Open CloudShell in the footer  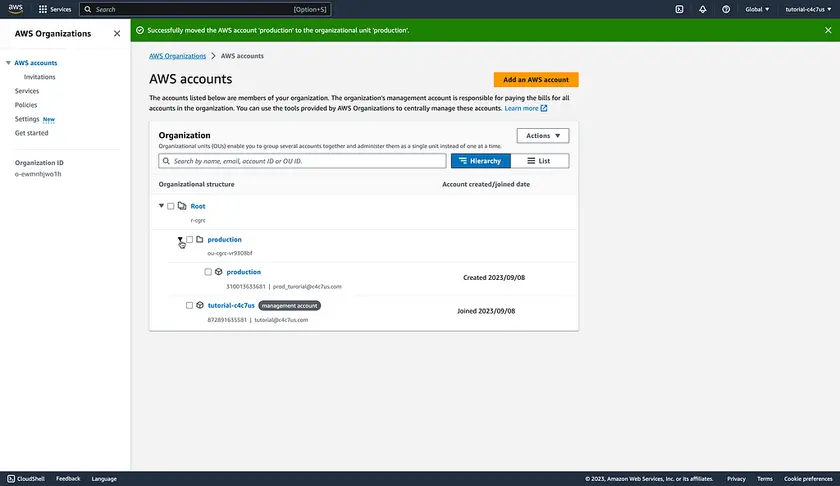tap(26, 478)
